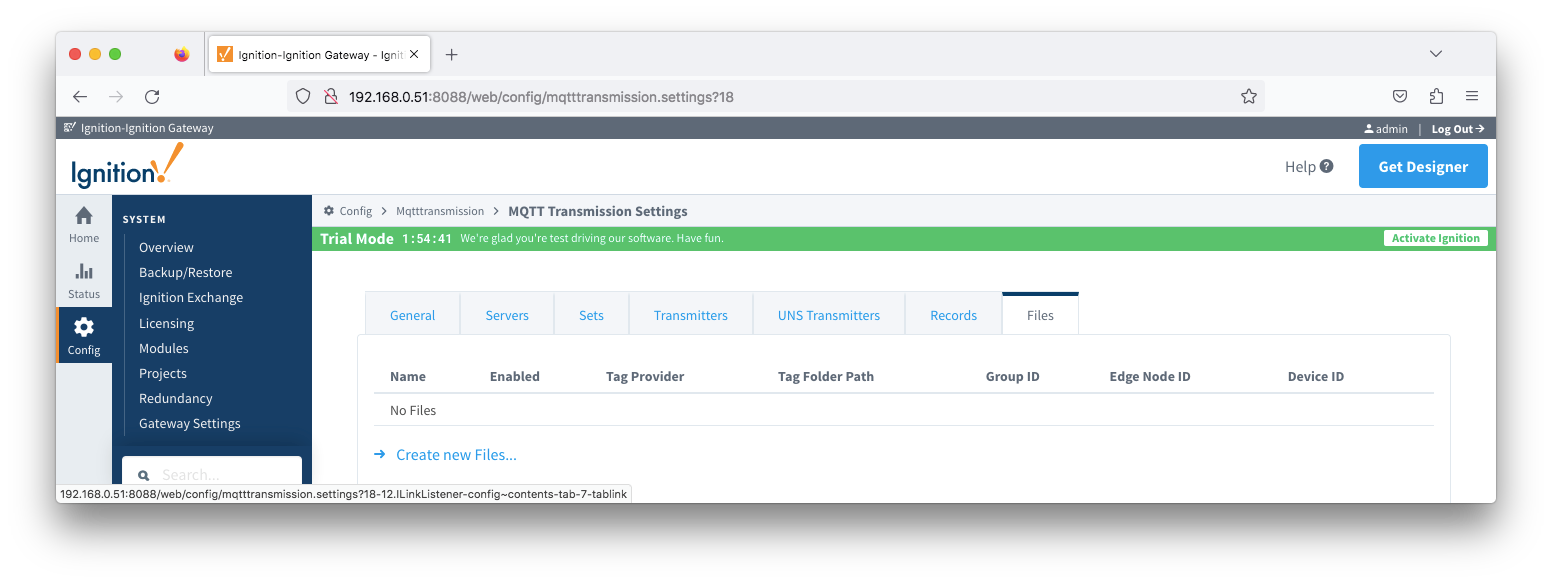Click the browser back arrow
The width and height of the screenshot is (1552, 583).
80,97
